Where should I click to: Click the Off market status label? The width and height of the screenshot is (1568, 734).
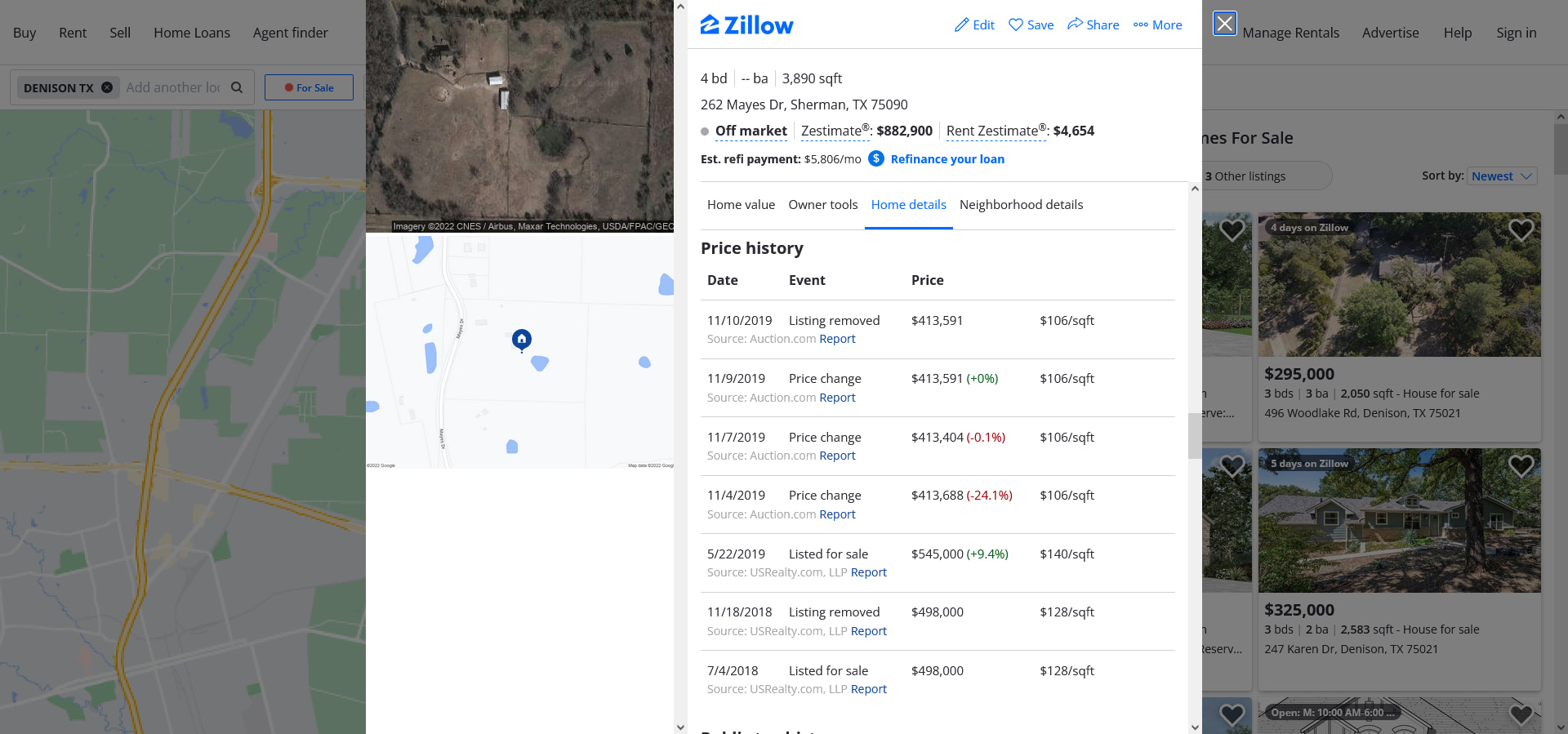pos(751,131)
